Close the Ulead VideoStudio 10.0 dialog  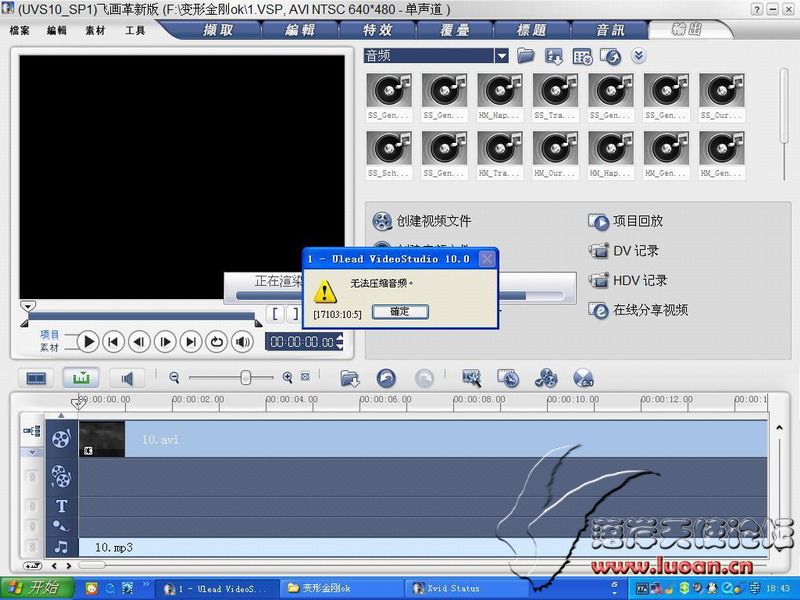pyautogui.click(x=487, y=259)
